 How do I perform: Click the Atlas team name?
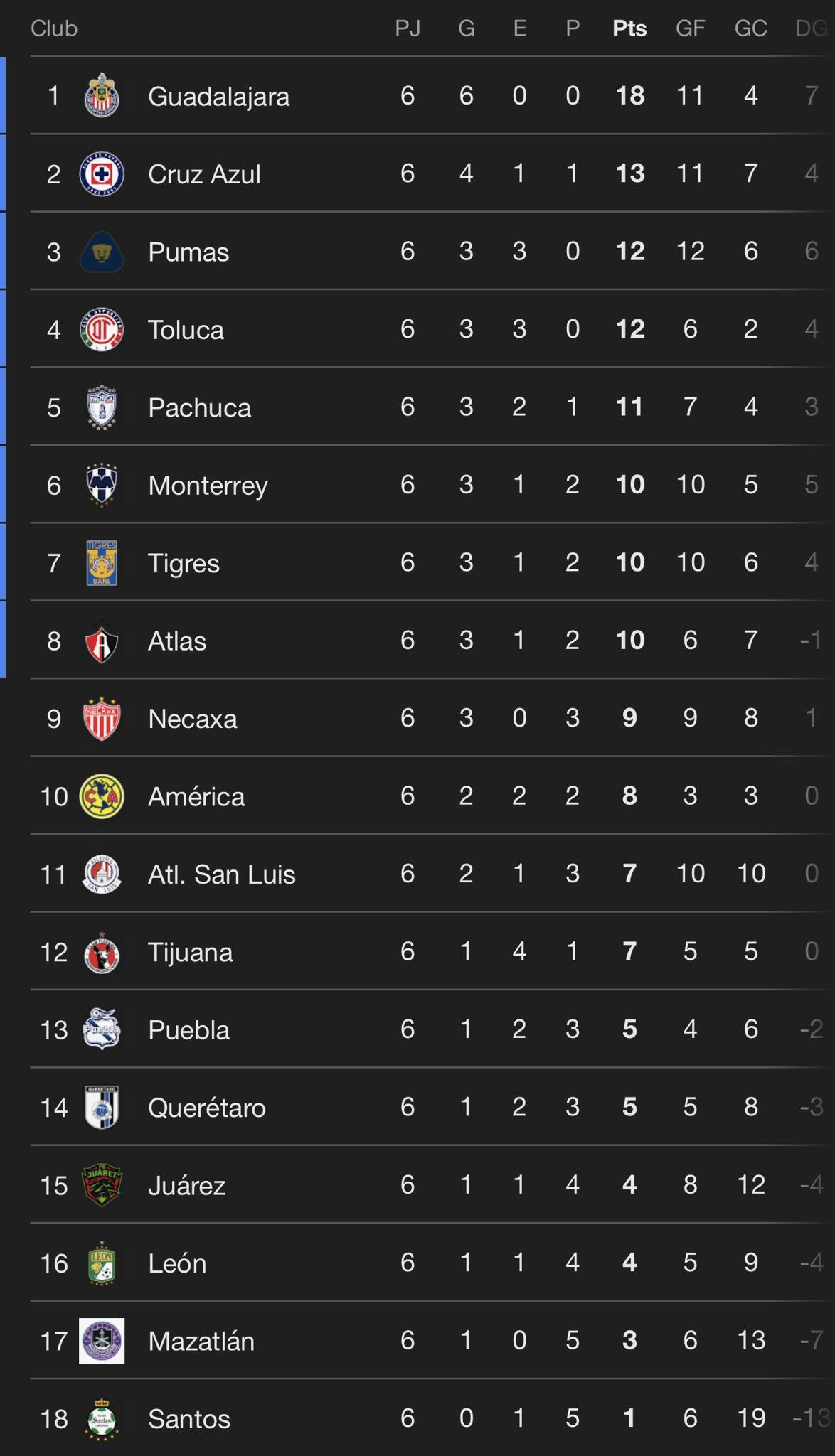(177, 641)
